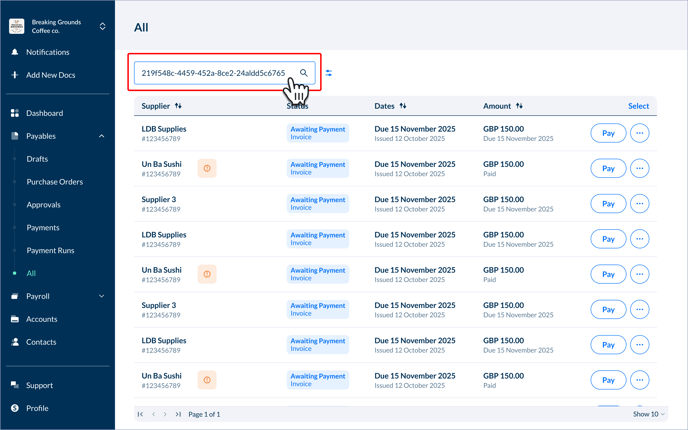688x430 pixels.
Task: Click Pay for the first LDB Supplies row
Action: [608, 133]
